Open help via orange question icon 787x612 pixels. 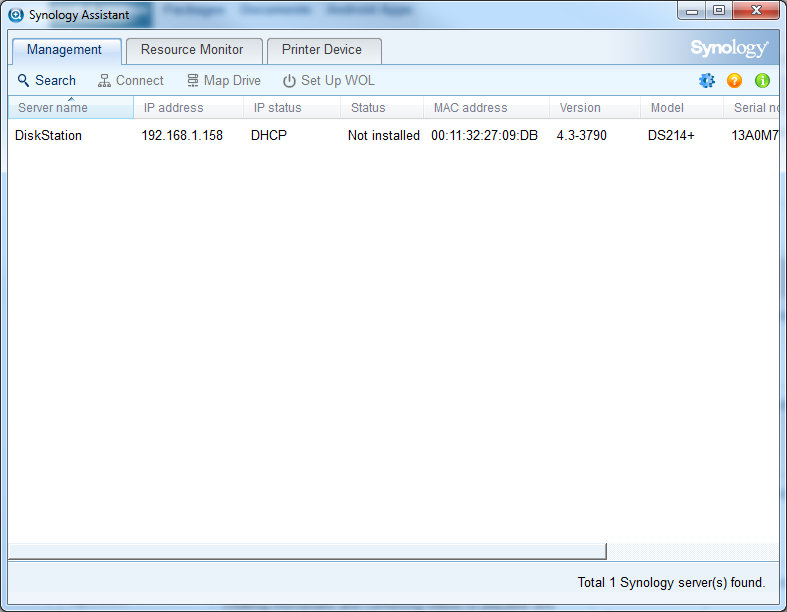pos(734,80)
